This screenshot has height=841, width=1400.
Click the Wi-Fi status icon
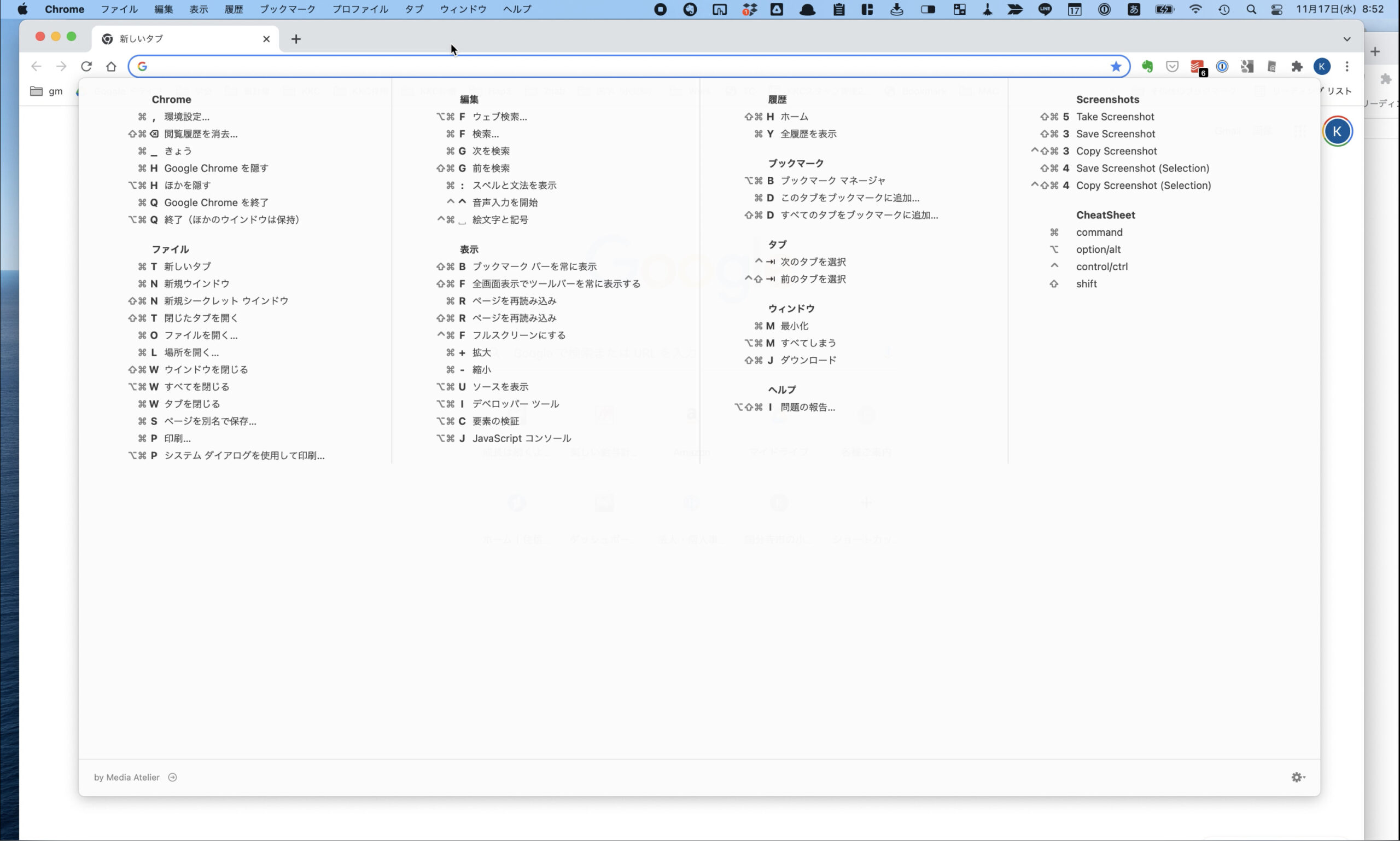(x=1195, y=9)
